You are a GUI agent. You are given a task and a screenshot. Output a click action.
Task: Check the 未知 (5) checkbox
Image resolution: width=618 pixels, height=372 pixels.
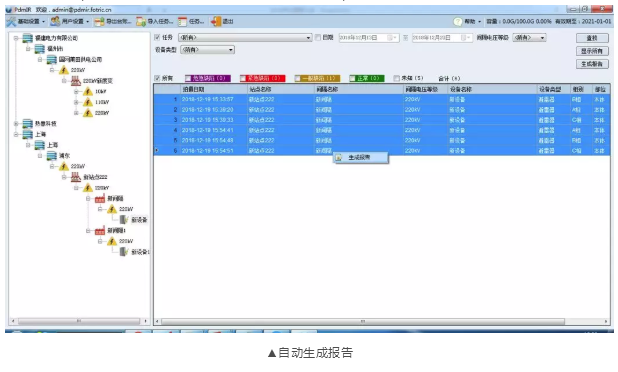pyautogui.click(x=396, y=78)
